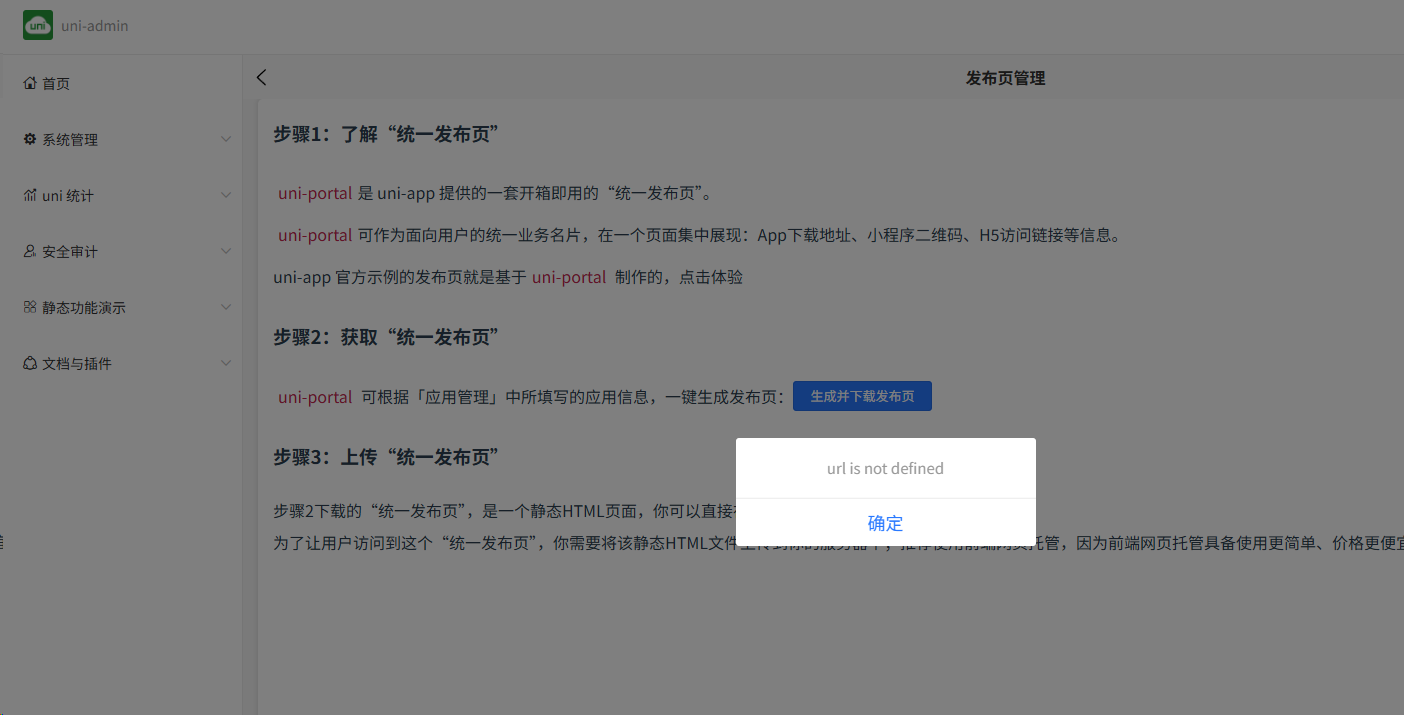Image resolution: width=1404 pixels, height=715 pixels.
Task: Expand the 系统管理 menu chevron
Action: (x=226, y=139)
